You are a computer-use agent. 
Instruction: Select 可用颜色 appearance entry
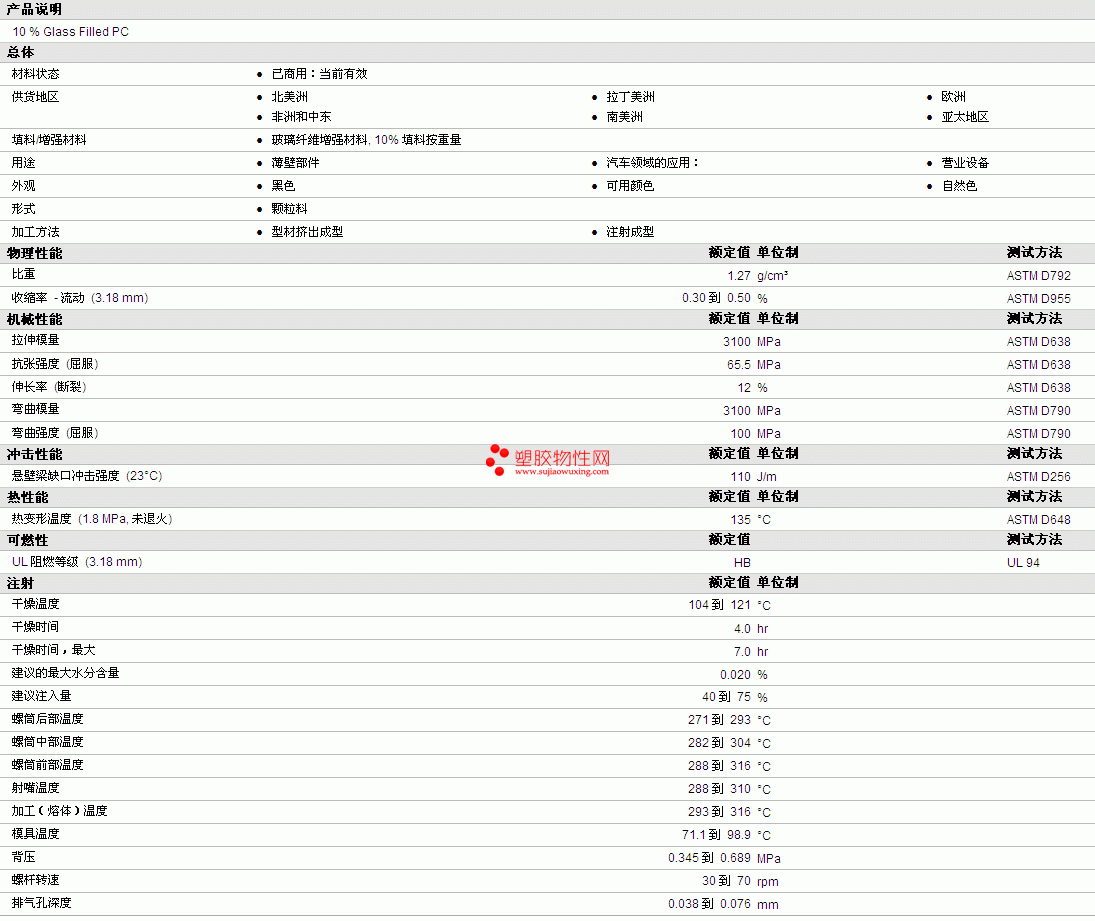tap(630, 186)
